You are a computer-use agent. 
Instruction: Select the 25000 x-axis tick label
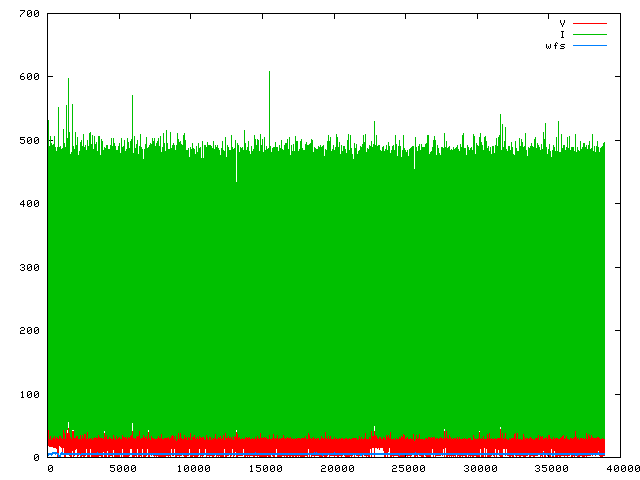click(x=409, y=468)
